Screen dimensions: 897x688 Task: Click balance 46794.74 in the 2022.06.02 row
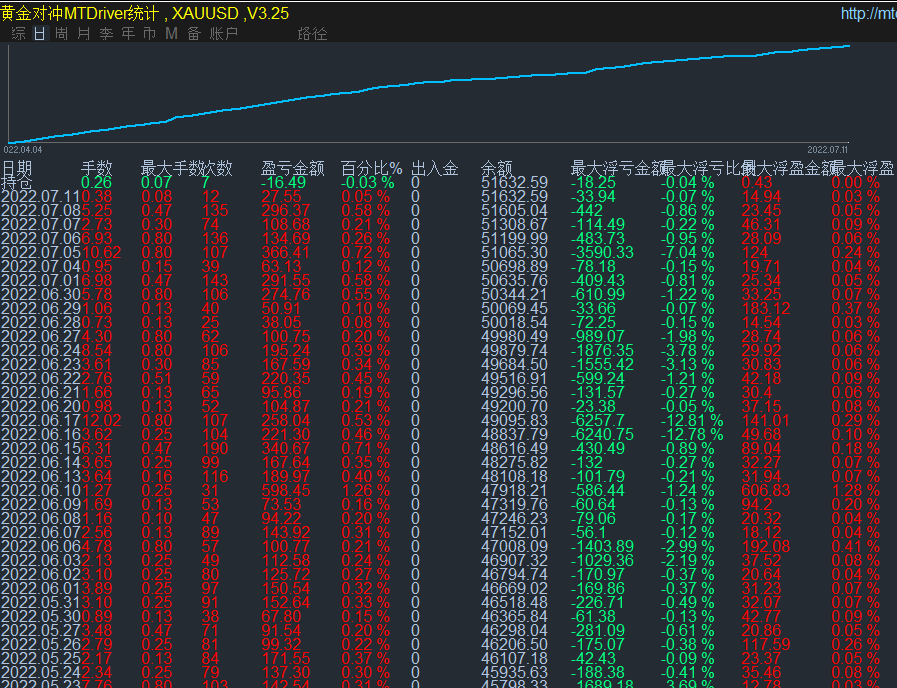pos(514,575)
